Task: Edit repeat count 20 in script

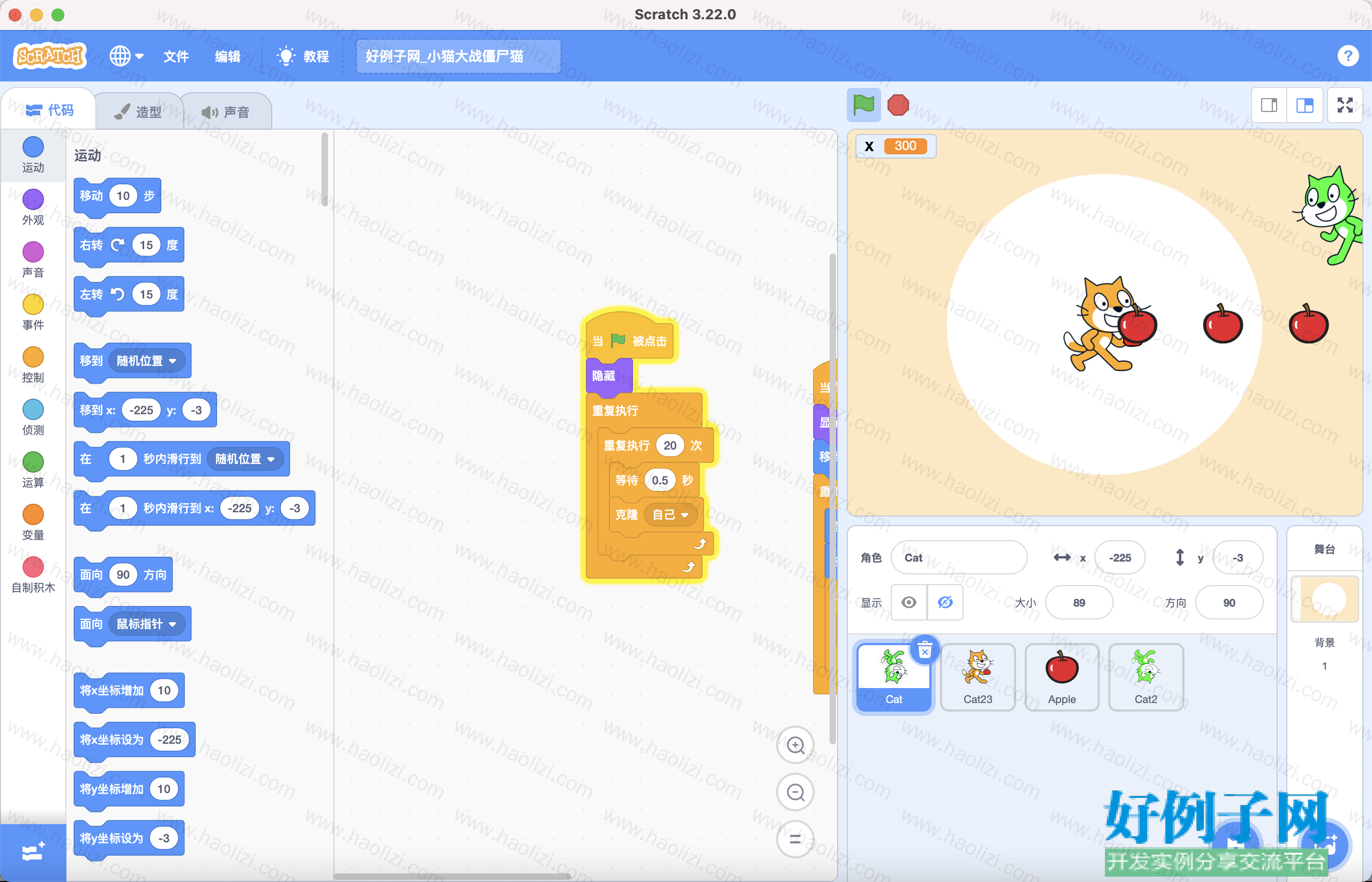Action: coord(670,445)
